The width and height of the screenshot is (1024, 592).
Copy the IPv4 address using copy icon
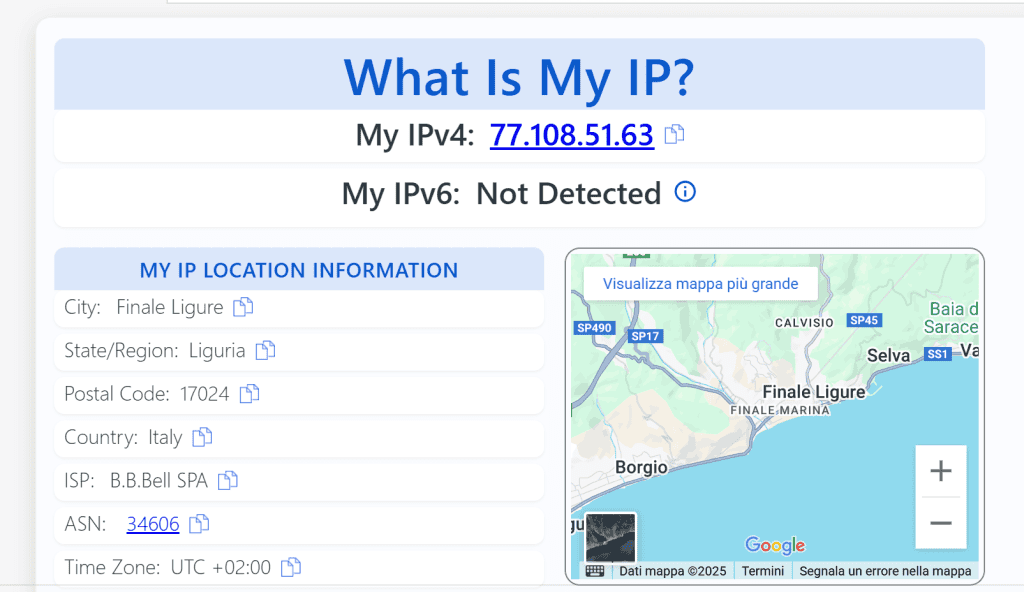pyautogui.click(x=675, y=134)
